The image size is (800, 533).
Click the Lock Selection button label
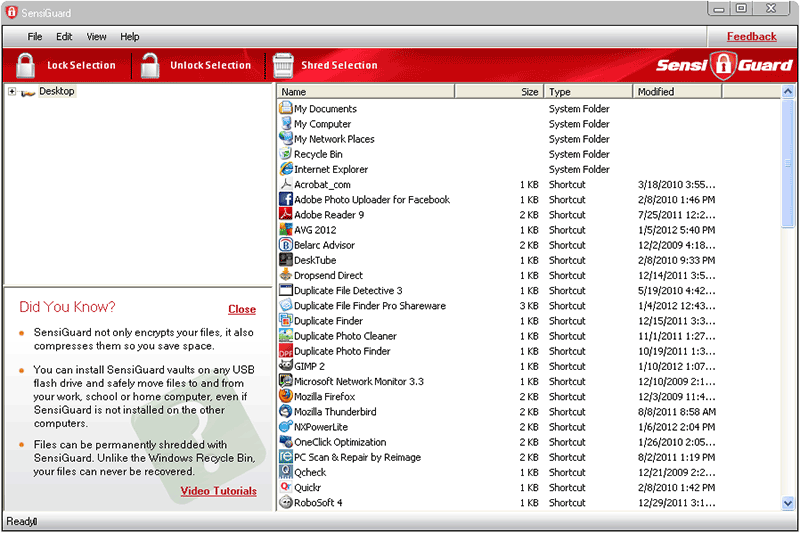click(x=81, y=65)
